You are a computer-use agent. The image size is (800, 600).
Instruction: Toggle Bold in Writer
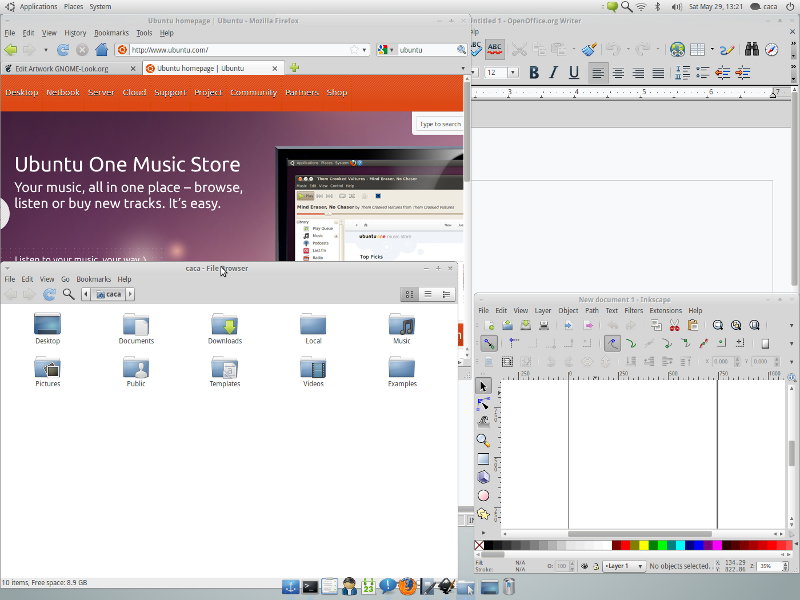tap(534, 73)
